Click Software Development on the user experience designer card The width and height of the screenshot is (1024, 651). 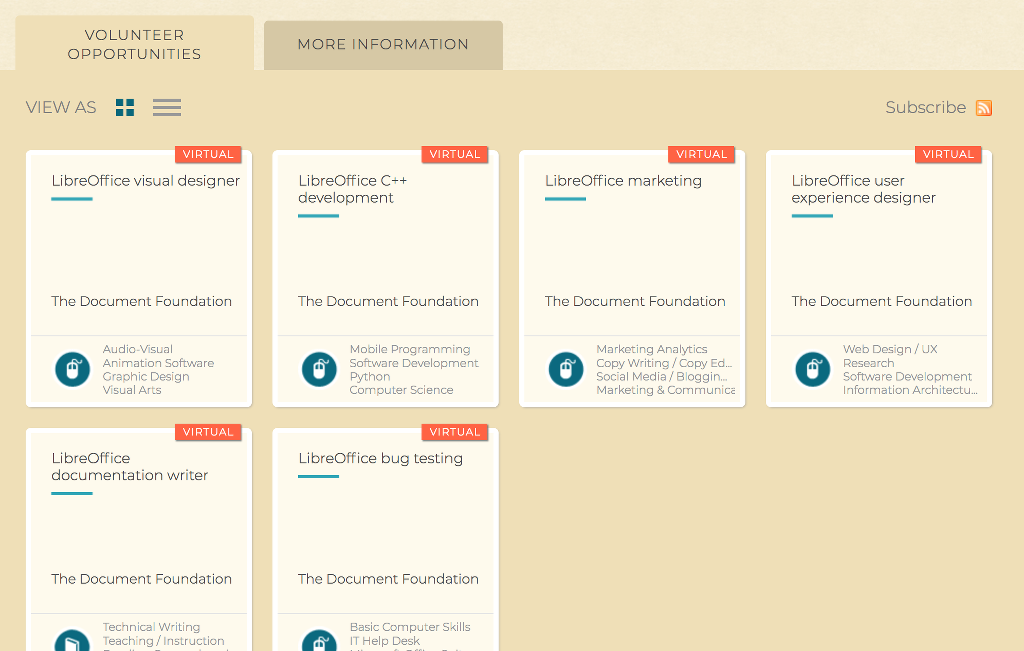pyautogui.click(x=908, y=377)
